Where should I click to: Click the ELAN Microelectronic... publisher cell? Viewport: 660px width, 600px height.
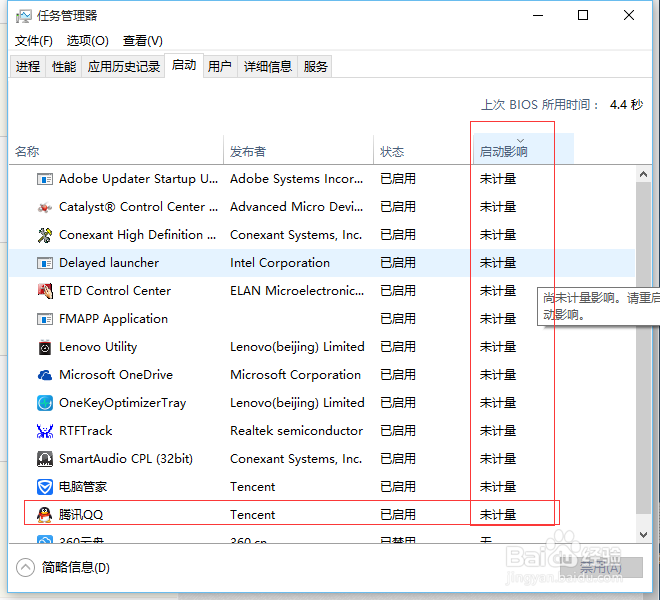tap(297, 291)
